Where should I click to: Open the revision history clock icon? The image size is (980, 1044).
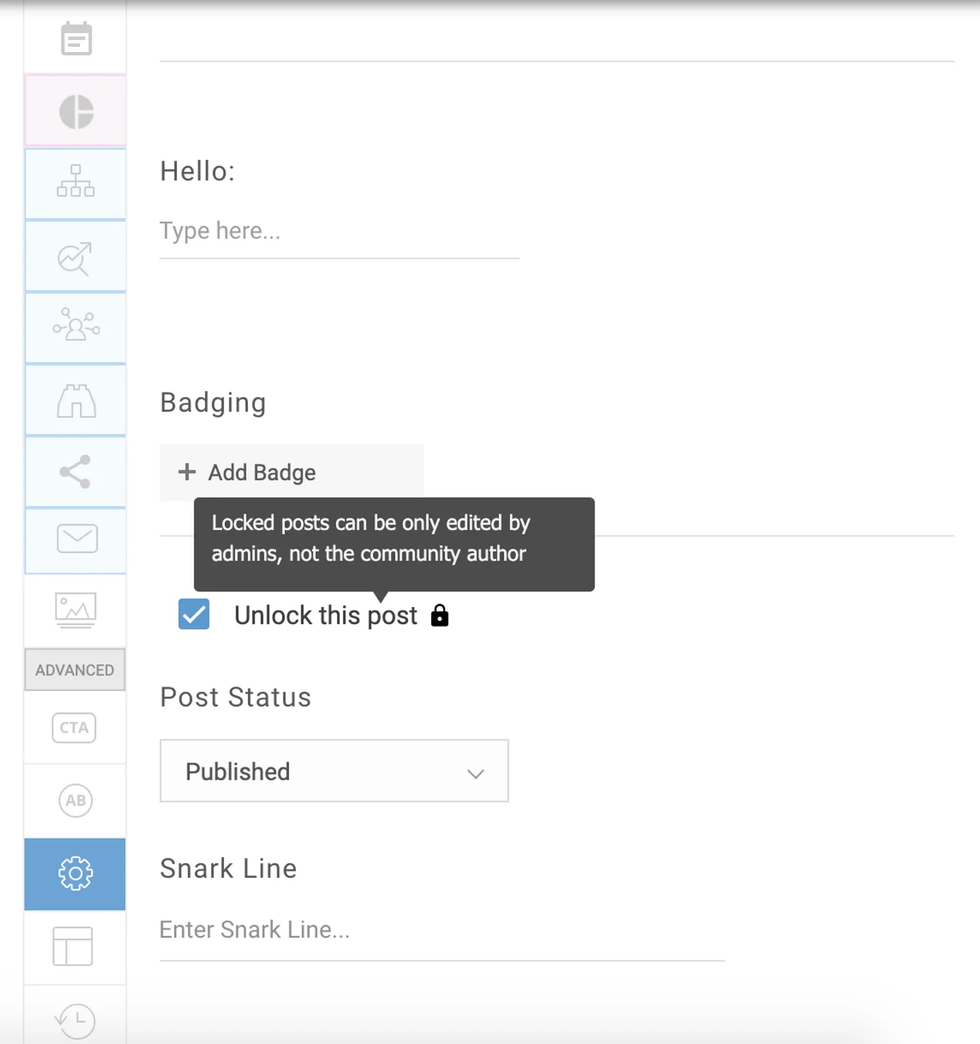[x=75, y=1018]
